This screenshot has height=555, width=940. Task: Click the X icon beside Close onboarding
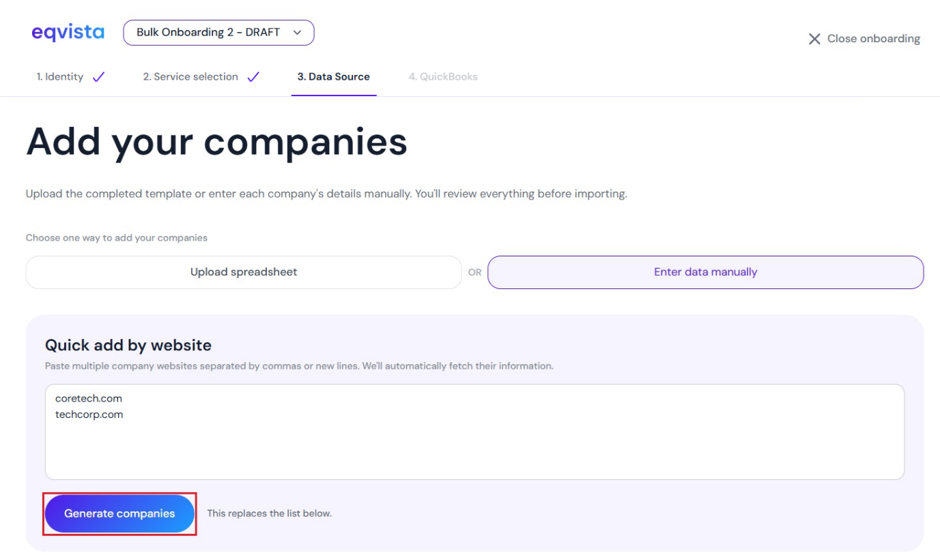pos(814,39)
